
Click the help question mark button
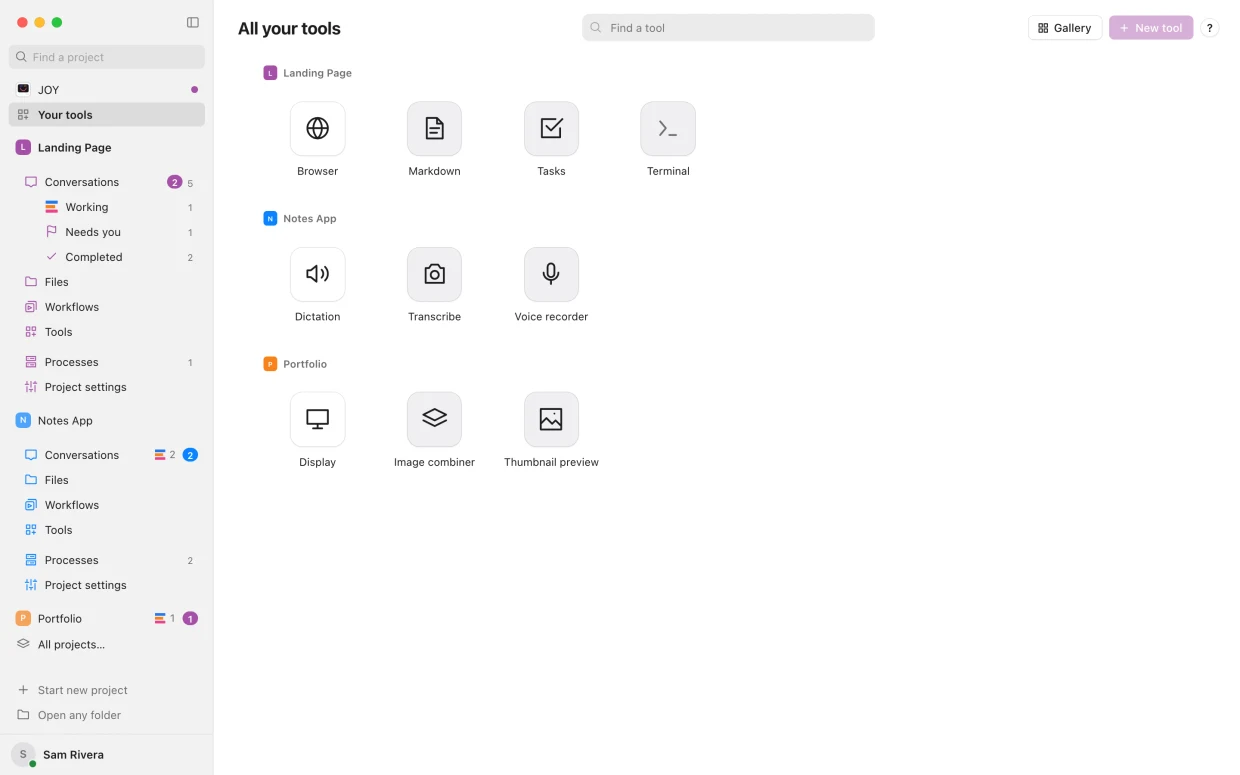click(x=1210, y=28)
